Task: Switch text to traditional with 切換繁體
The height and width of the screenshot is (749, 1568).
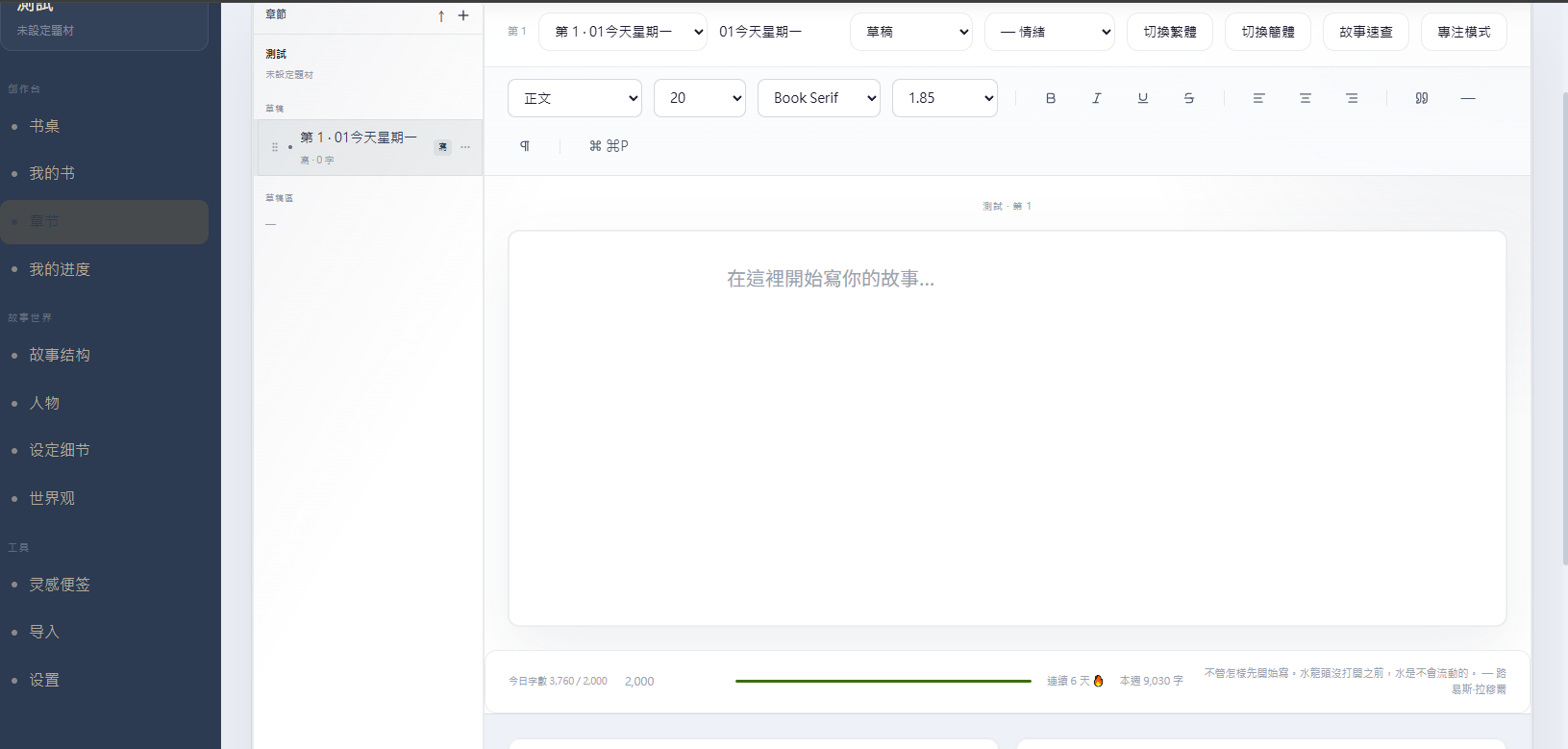Action: pos(1170,32)
